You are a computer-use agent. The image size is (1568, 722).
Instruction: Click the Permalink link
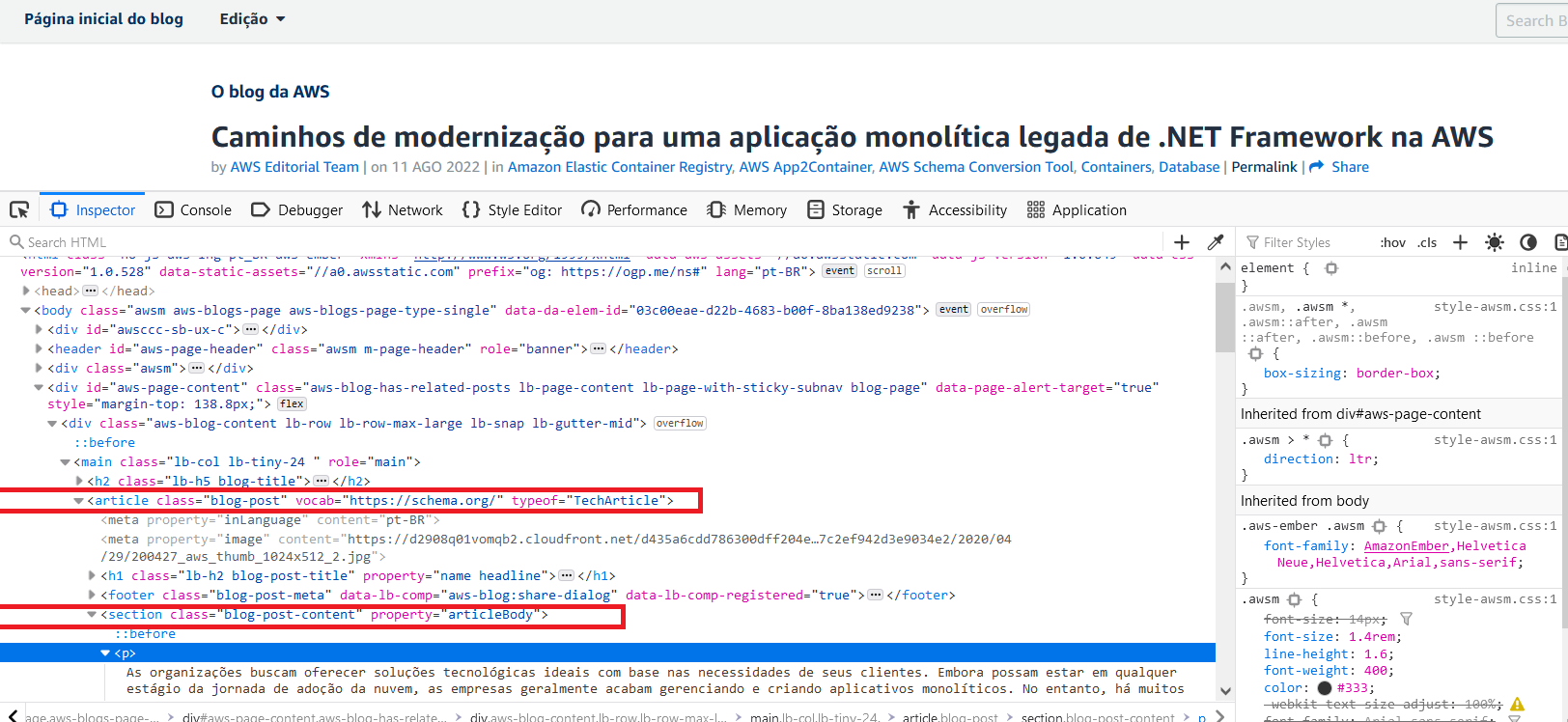(x=1265, y=167)
